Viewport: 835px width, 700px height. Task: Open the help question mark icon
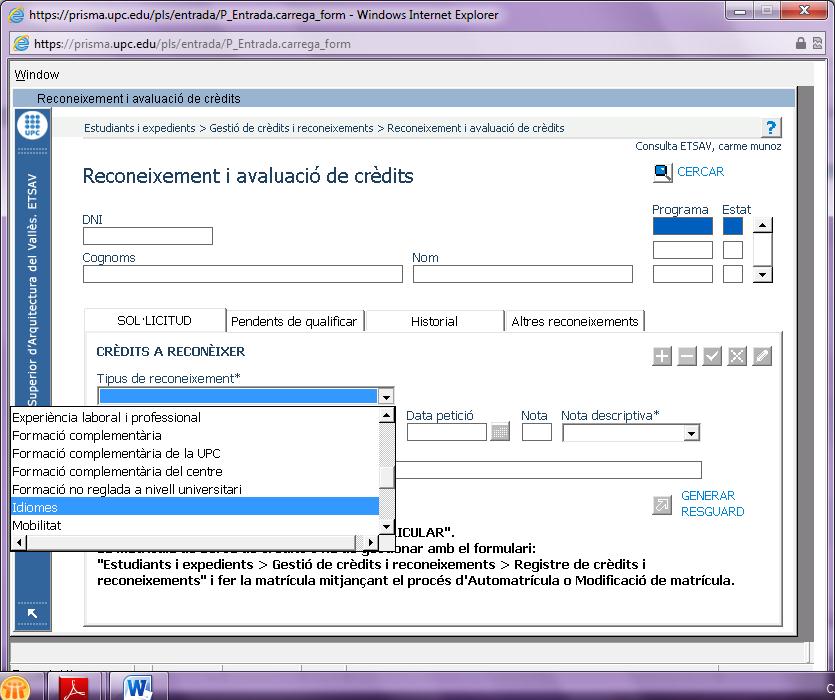coord(770,128)
